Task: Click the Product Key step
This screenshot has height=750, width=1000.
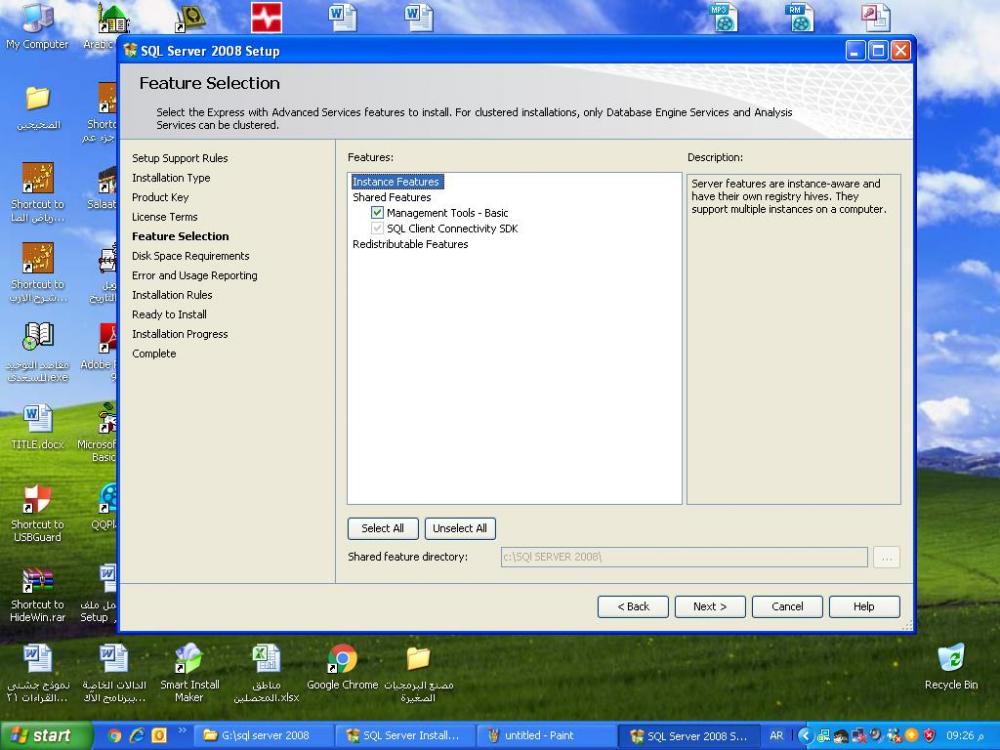Action: (160, 198)
